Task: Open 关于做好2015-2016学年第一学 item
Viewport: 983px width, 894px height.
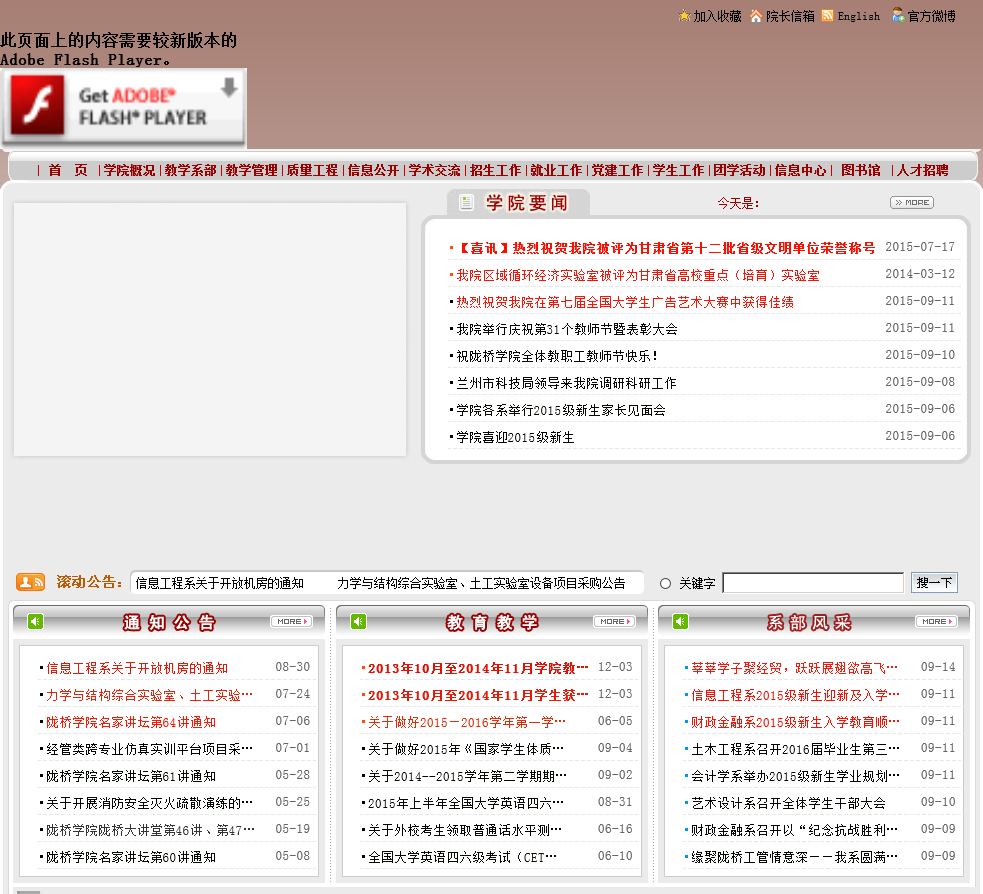Action: [x=467, y=722]
